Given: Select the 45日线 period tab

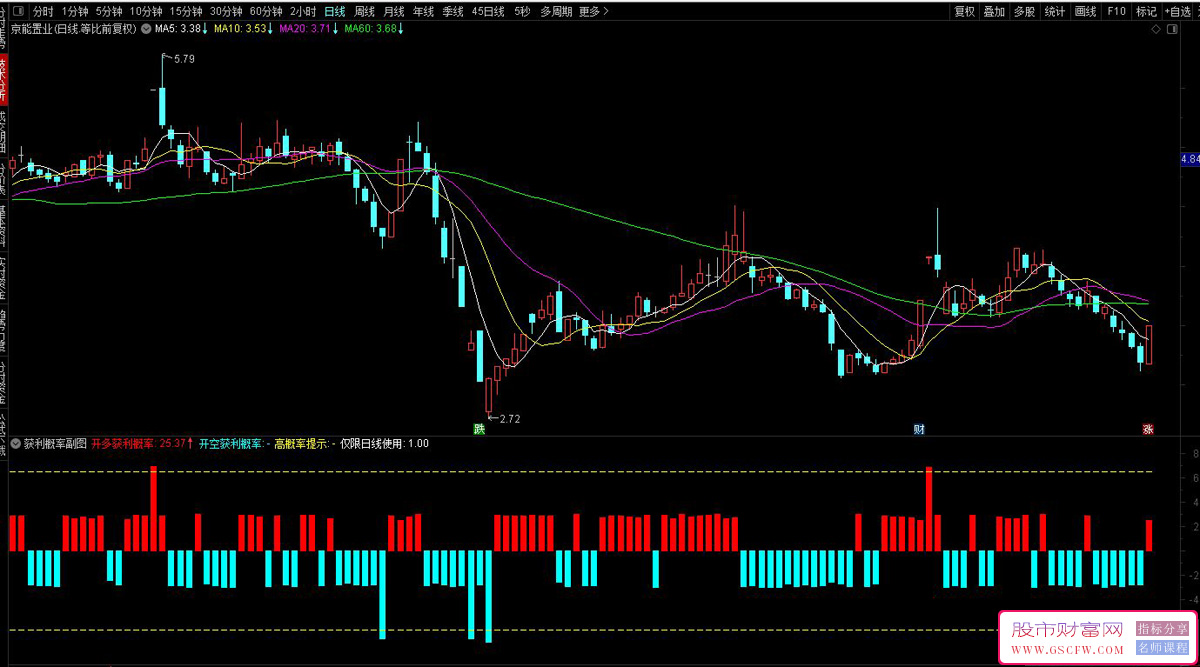Looking at the screenshot, I should pos(488,12).
